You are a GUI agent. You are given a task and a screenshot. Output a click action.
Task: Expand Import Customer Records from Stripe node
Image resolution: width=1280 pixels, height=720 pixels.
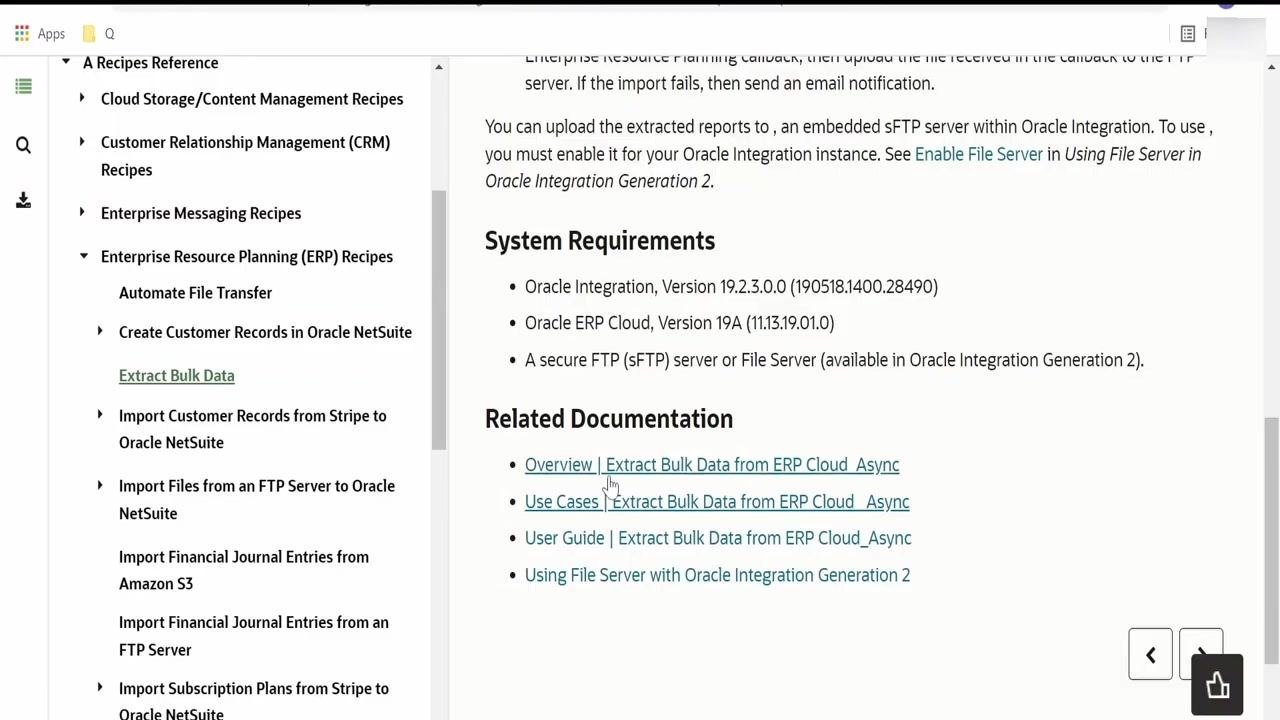(100, 415)
